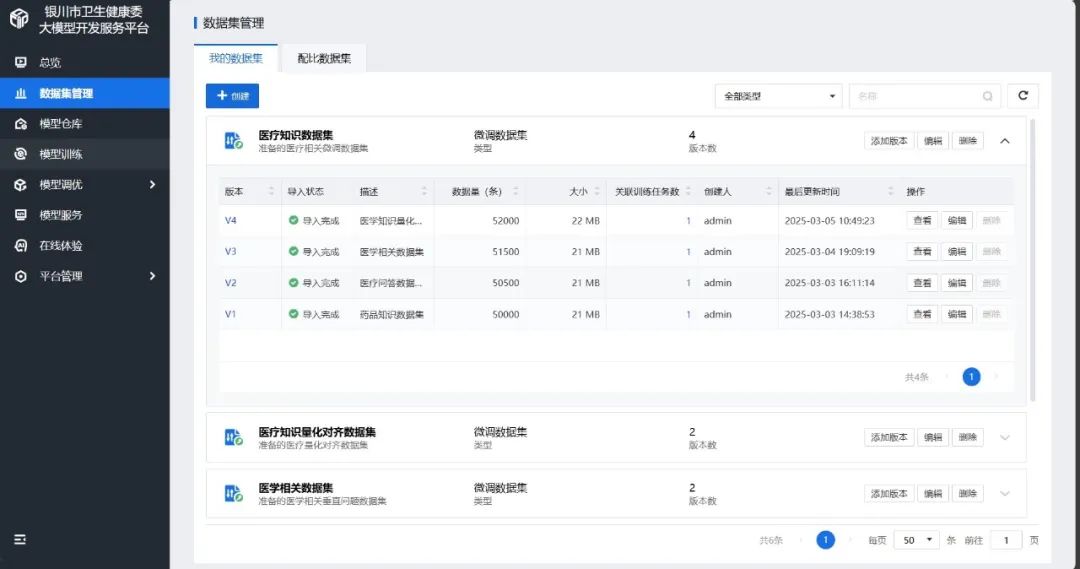Open the 50 per page dropdown

(915, 540)
